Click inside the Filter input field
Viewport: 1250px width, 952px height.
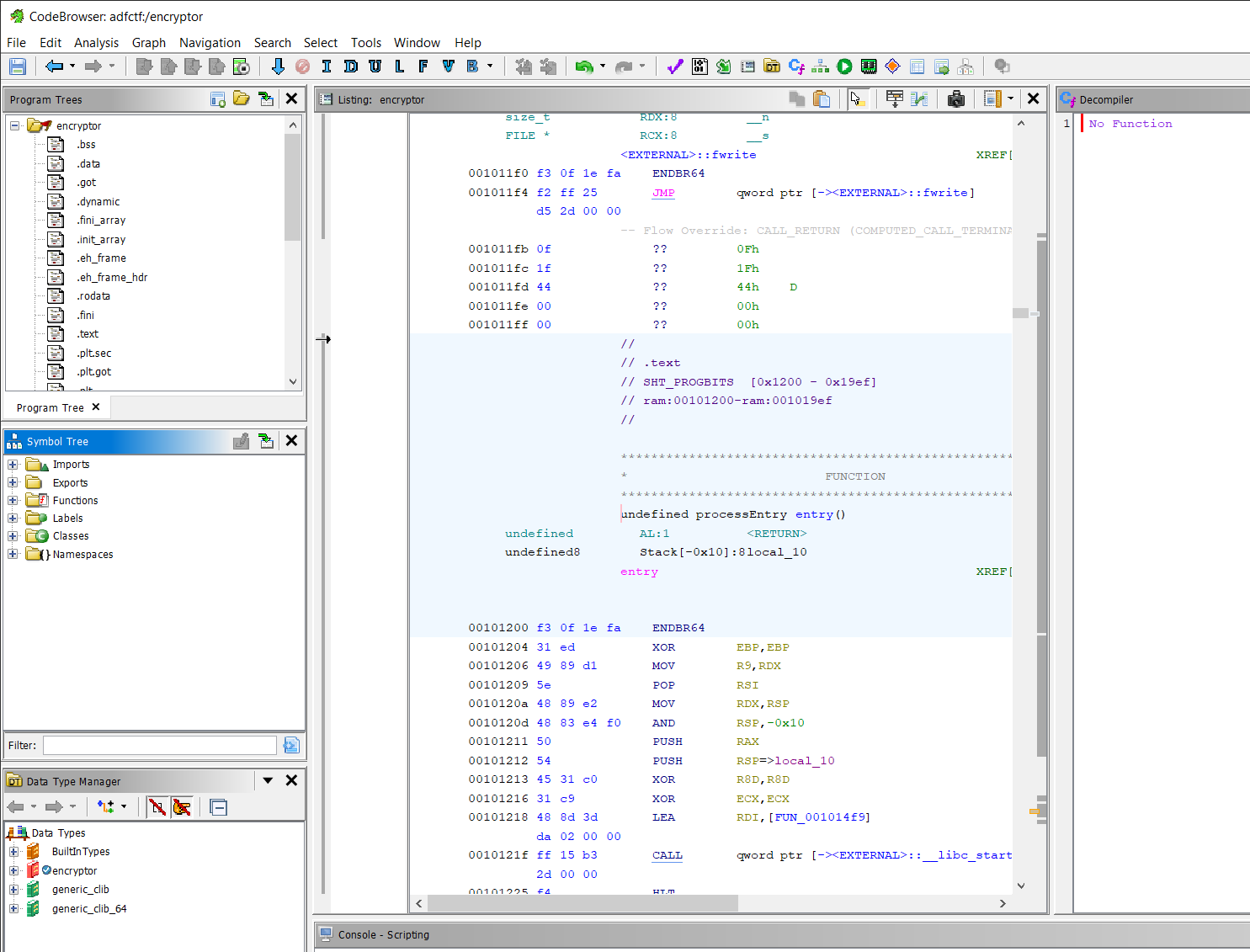(160, 745)
